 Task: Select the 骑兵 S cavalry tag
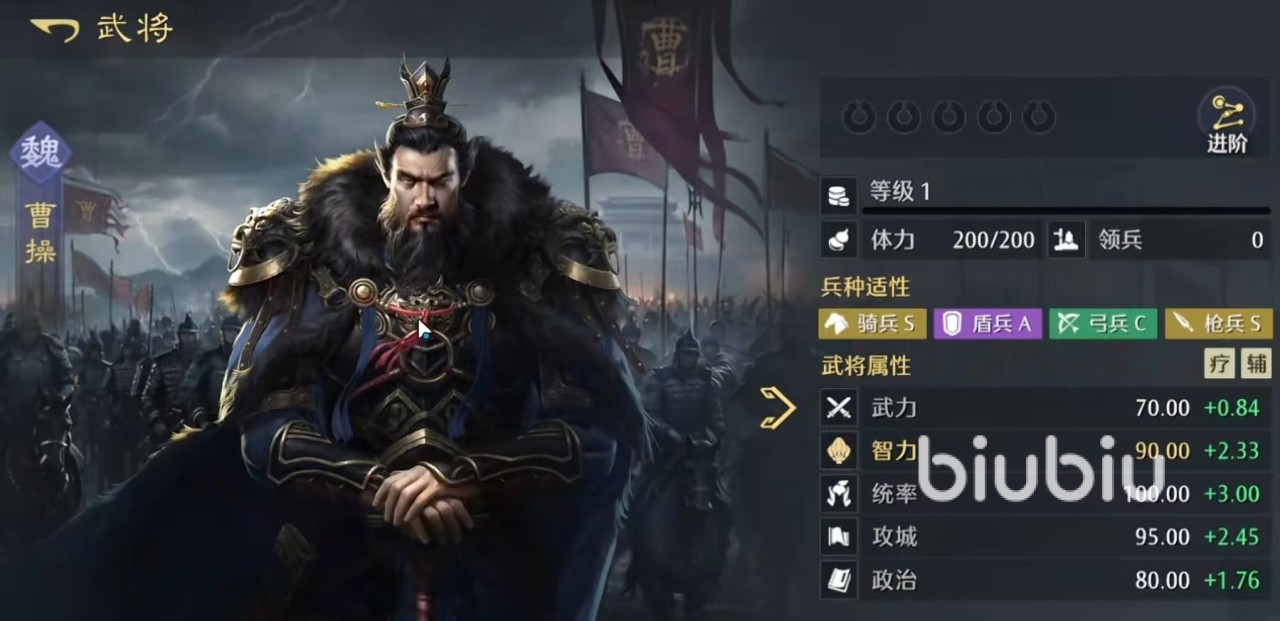pyautogui.click(x=872, y=323)
